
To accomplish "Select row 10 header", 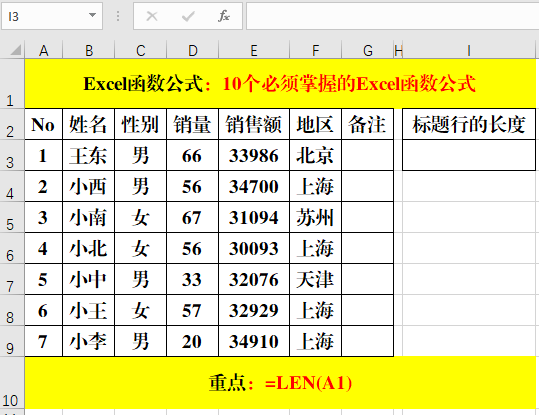I will [x=12, y=383].
